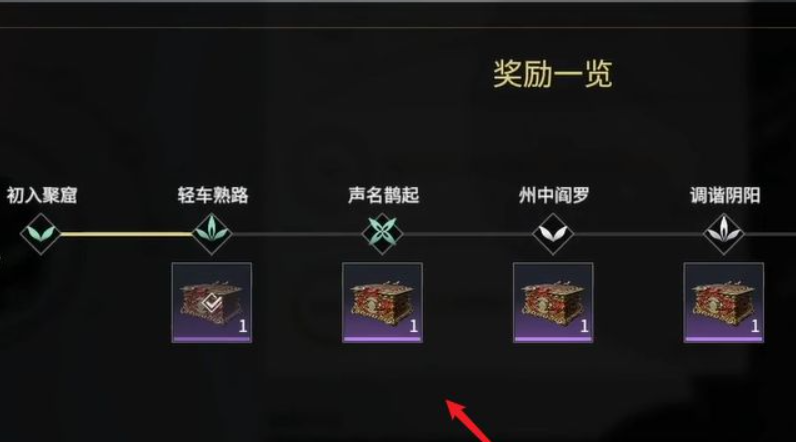Open the claimed chest under 轻车熟路

[x=212, y=302]
